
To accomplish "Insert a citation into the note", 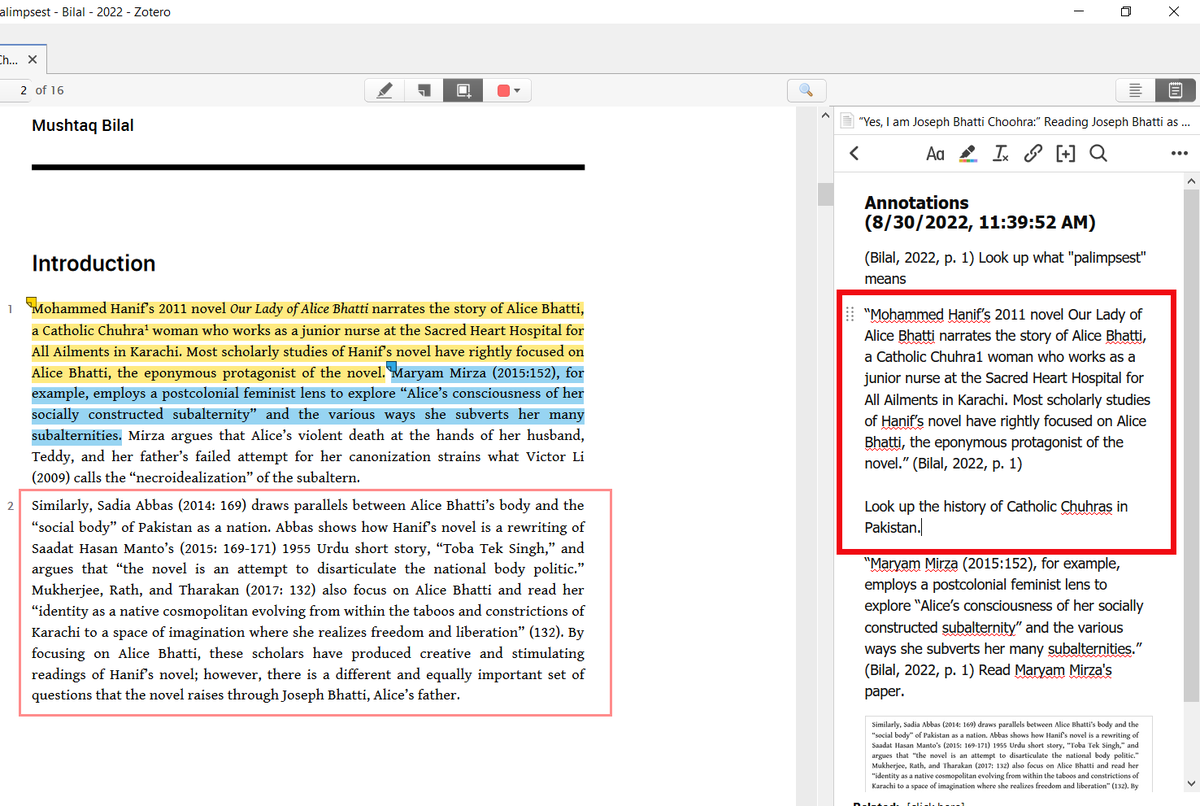I will click(1065, 153).
